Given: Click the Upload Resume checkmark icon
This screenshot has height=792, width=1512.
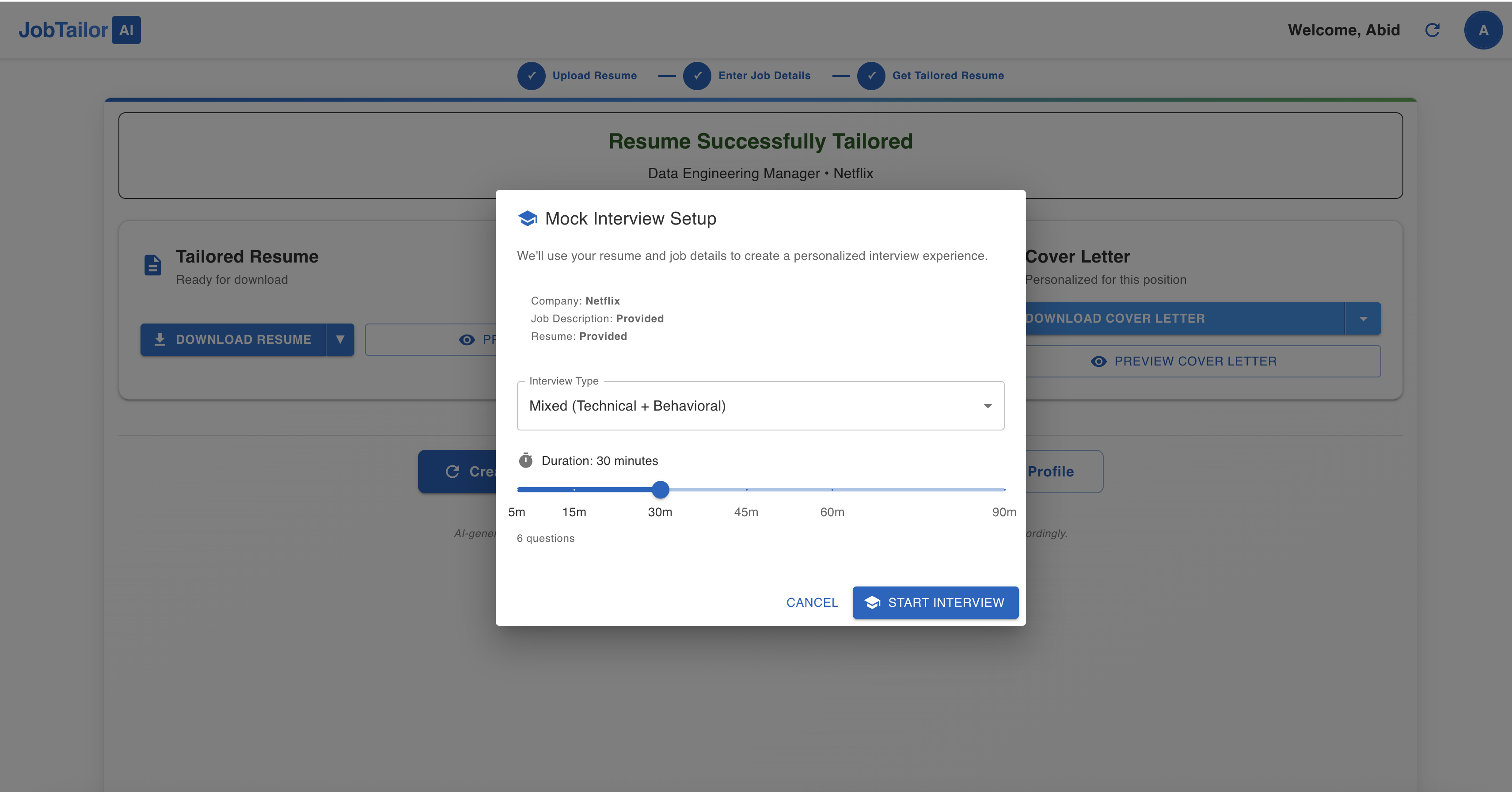Looking at the screenshot, I should (x=531, y=75).
